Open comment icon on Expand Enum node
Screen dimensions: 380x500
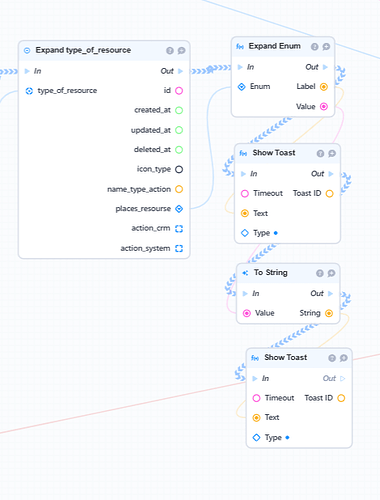(x=326, y=47)
